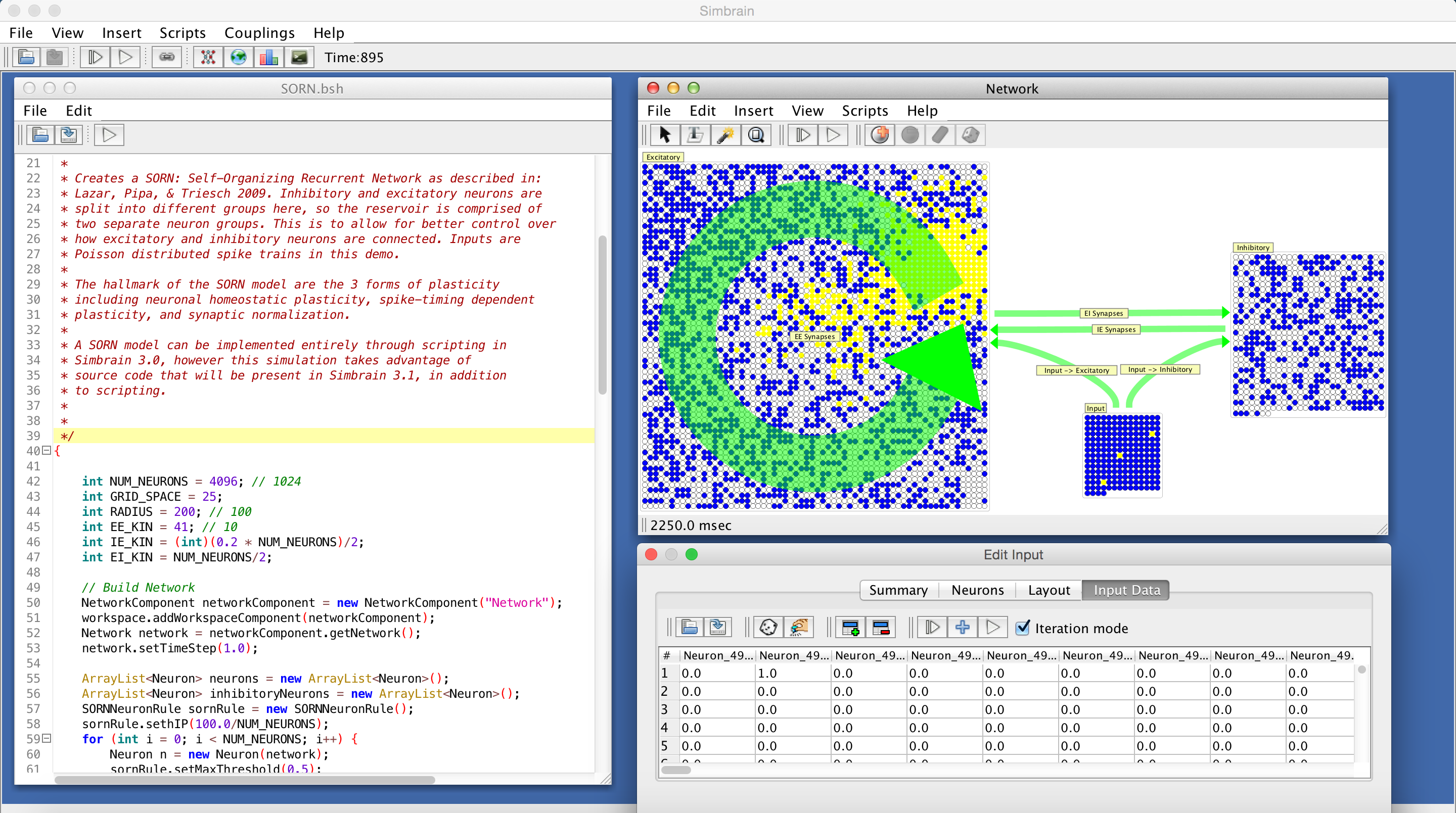Switch to the Layout tab

tap(1049, 590)
